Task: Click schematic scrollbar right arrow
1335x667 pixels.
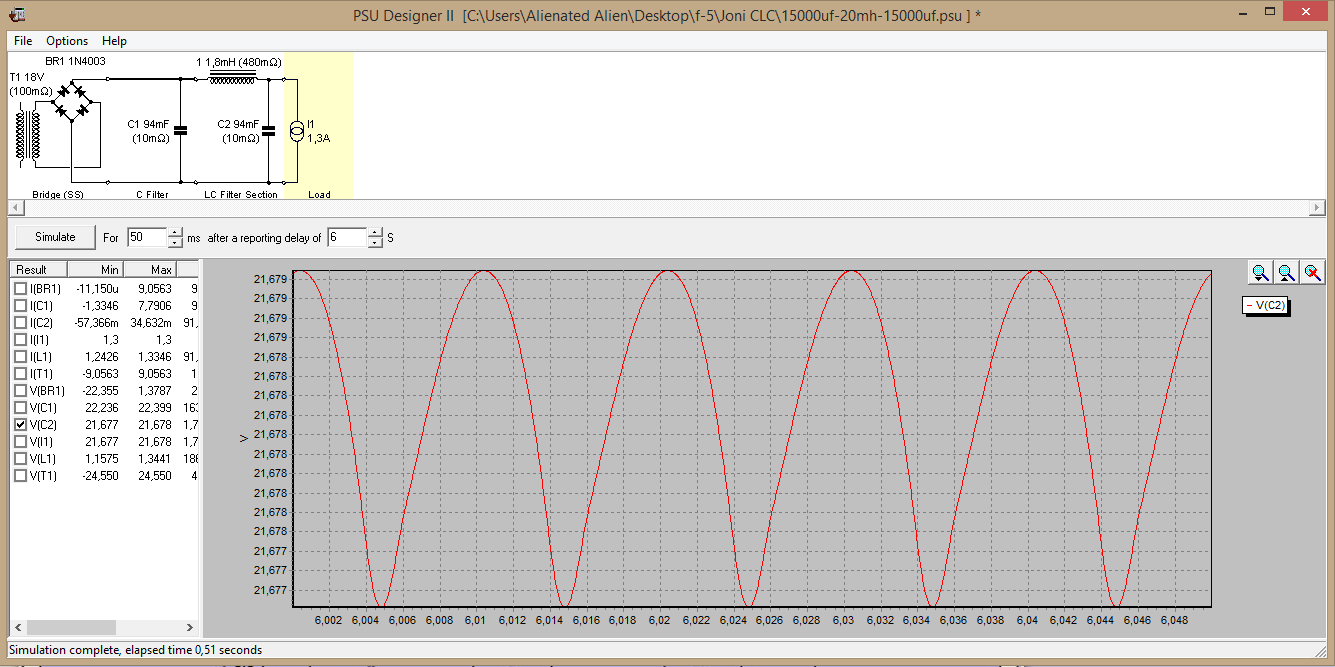Action: click(1318, 207)
